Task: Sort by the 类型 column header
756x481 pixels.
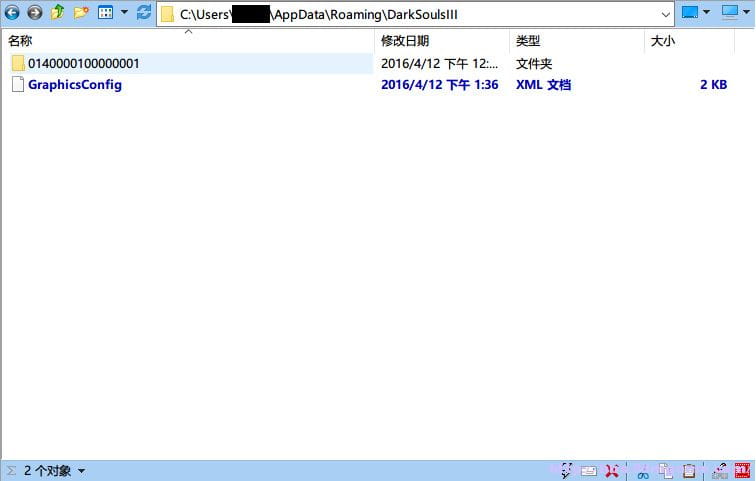Action: [528, 41]
